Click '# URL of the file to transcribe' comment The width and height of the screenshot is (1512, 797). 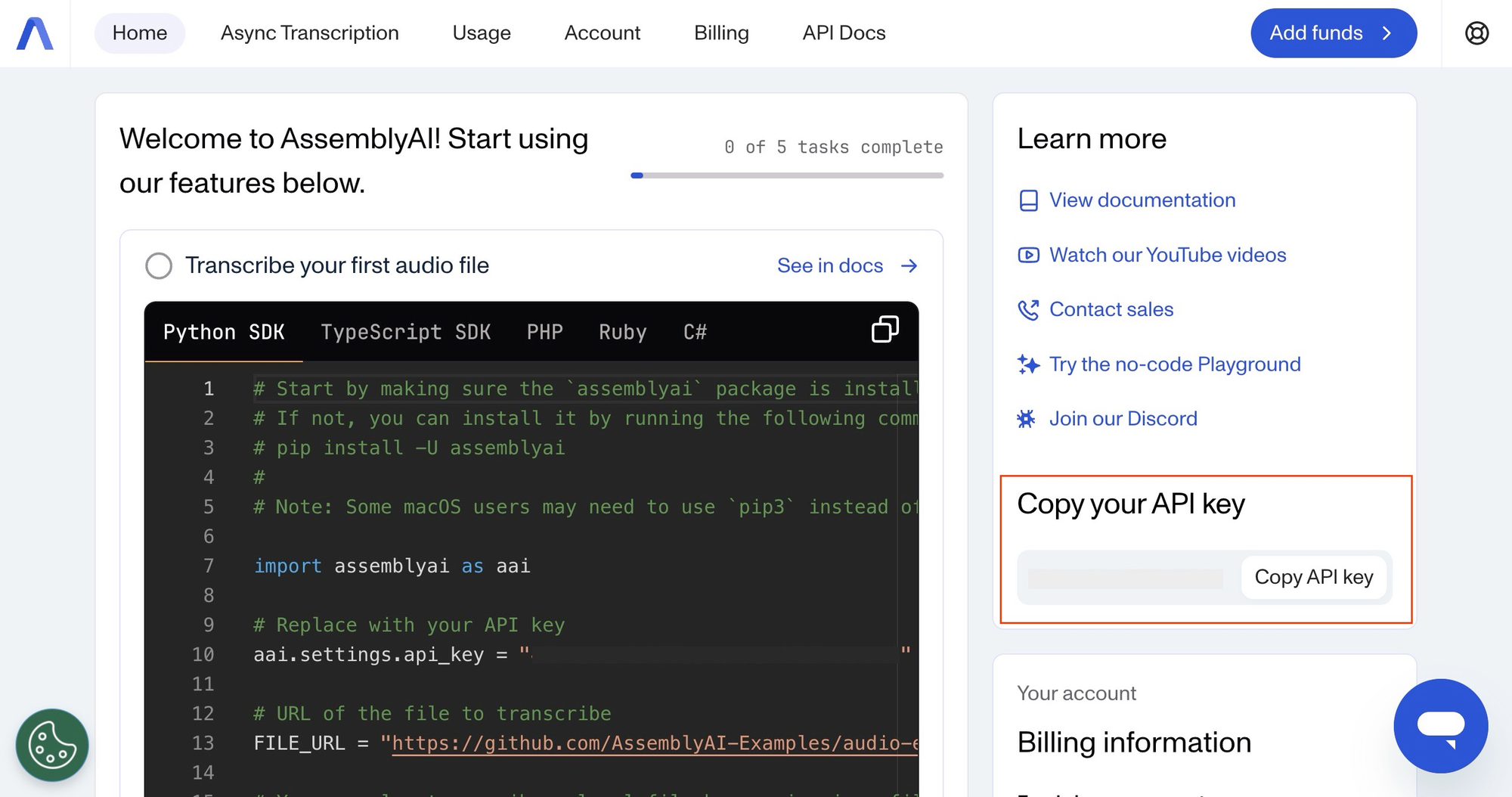pos(432,714)
